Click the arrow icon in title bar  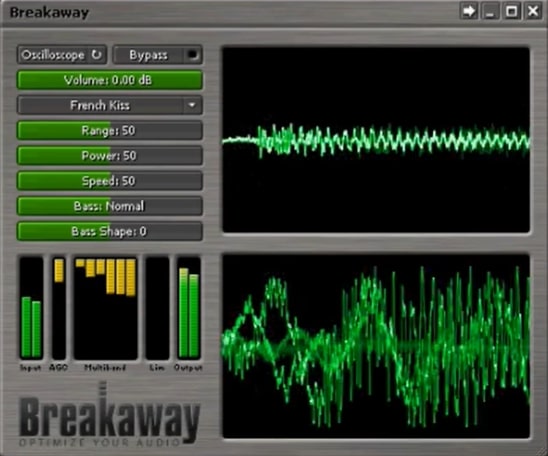(x=468, y=11)
